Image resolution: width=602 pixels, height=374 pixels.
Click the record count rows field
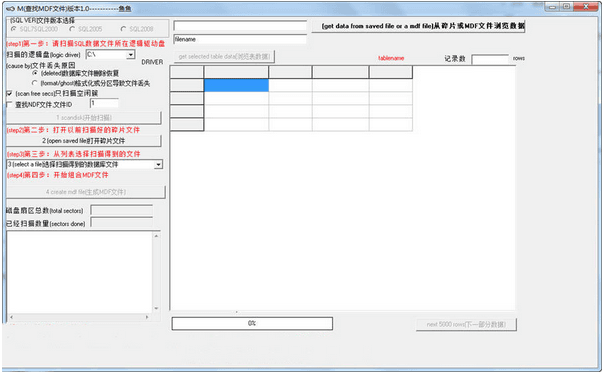pyautogui.click(x=490, y=59)
